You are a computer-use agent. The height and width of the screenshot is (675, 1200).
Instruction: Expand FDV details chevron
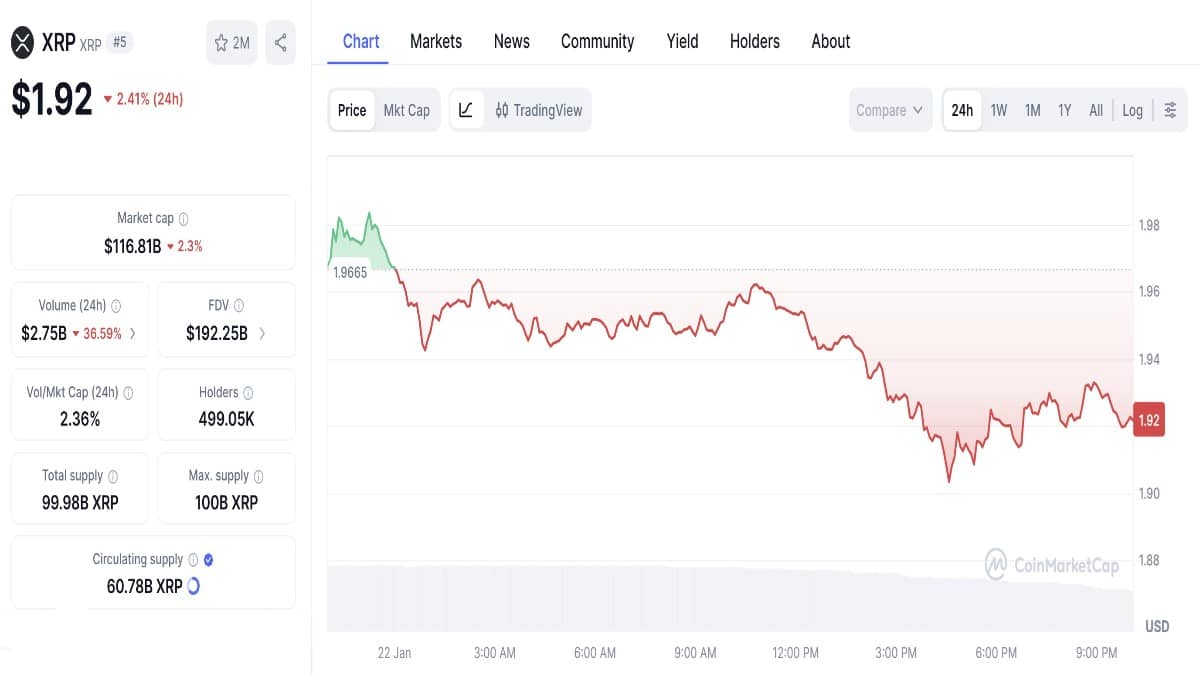point(262,333)
